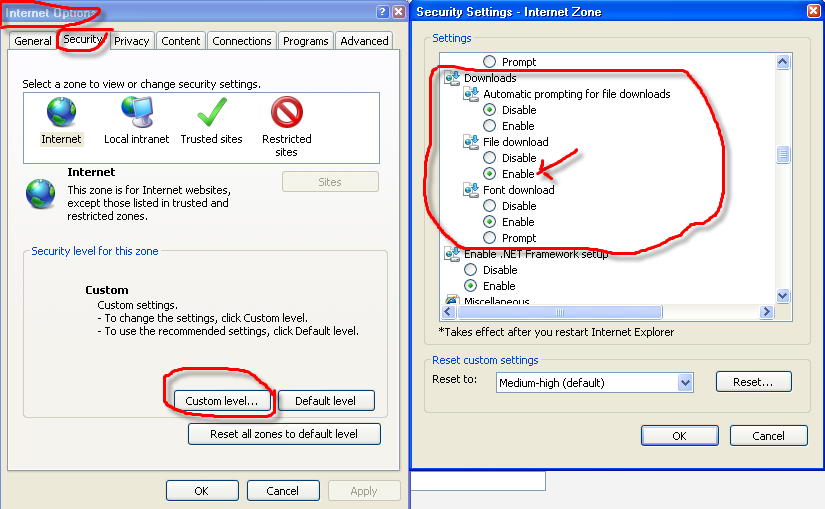Click the Sites button
Viewport: 825px width, 509px height.
(x=330, y=182)
